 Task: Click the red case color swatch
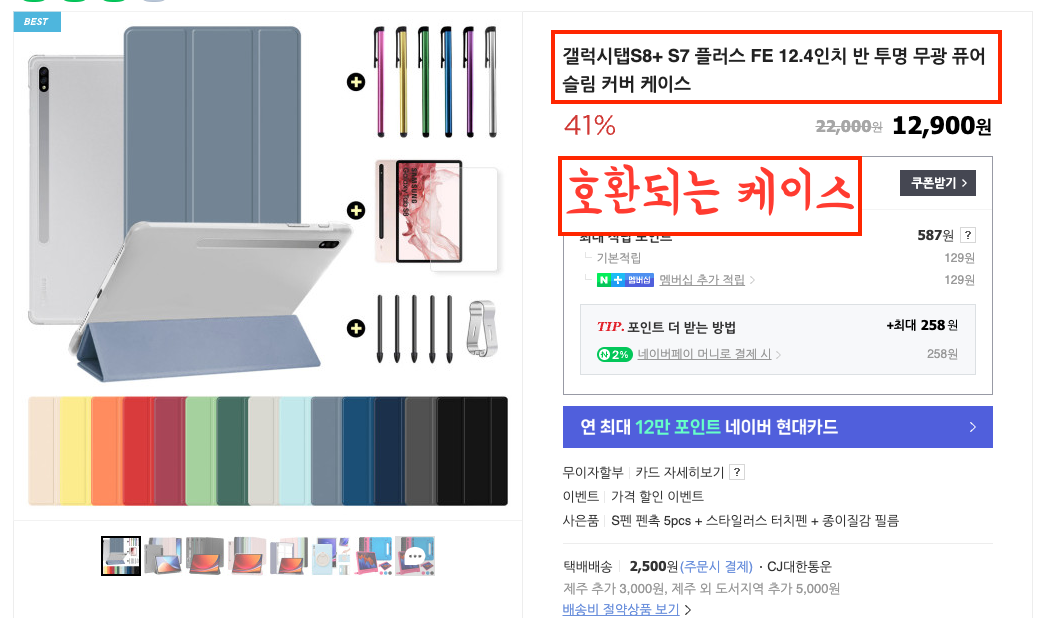point(138,451)
